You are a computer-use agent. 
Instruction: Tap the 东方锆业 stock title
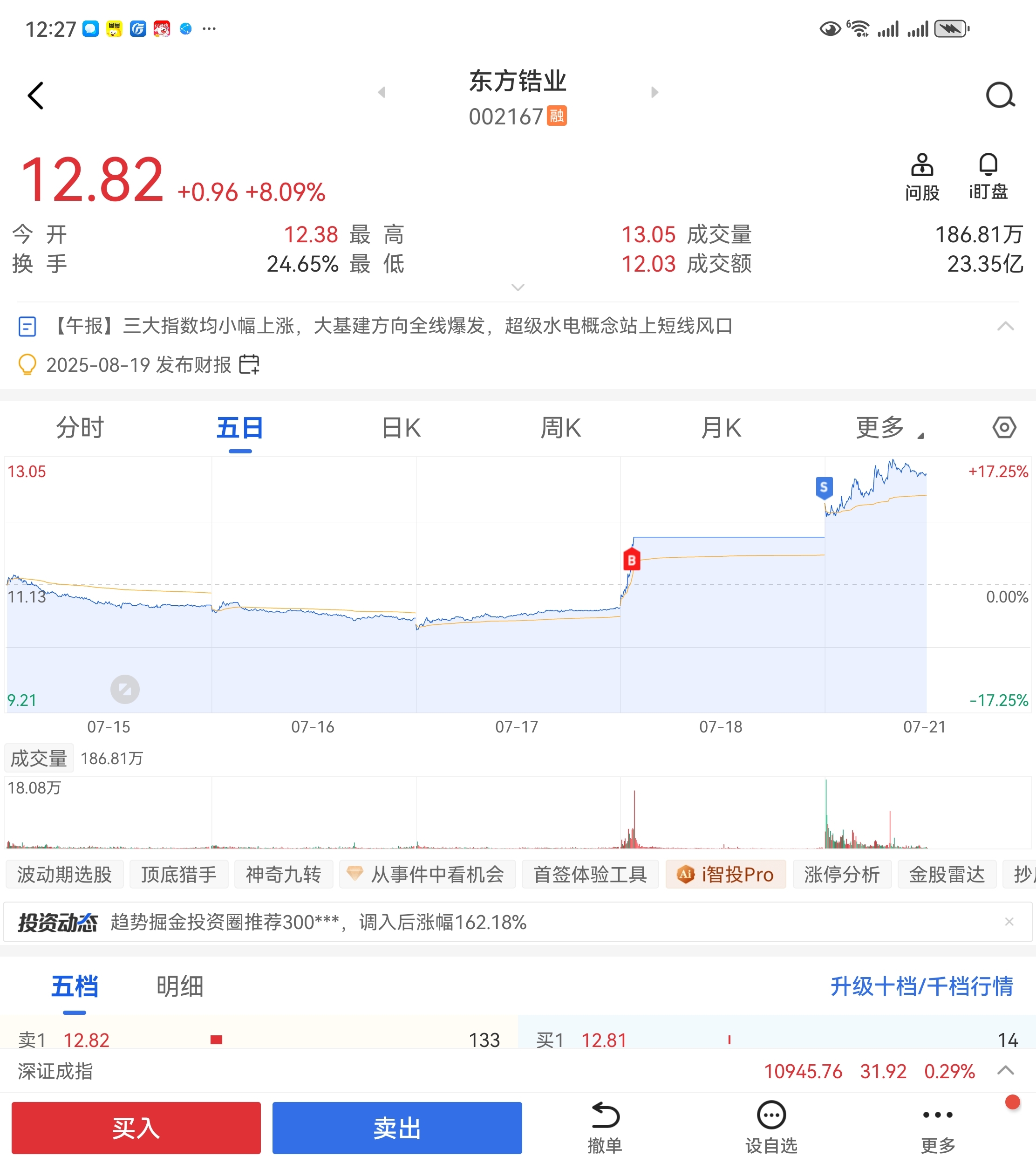pos(518,81)
